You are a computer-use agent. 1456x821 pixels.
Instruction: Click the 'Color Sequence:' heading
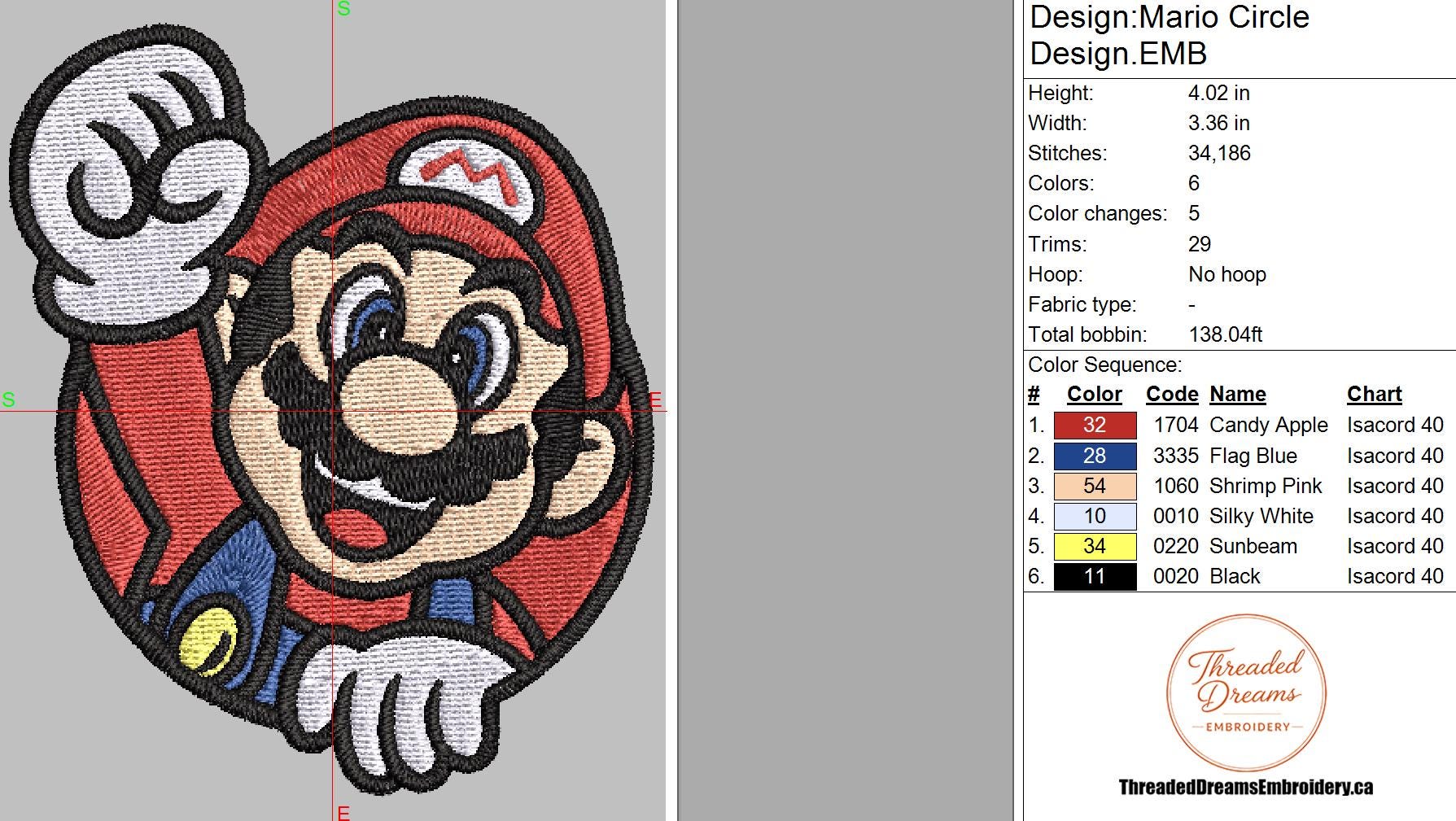tap(1104, 365)
